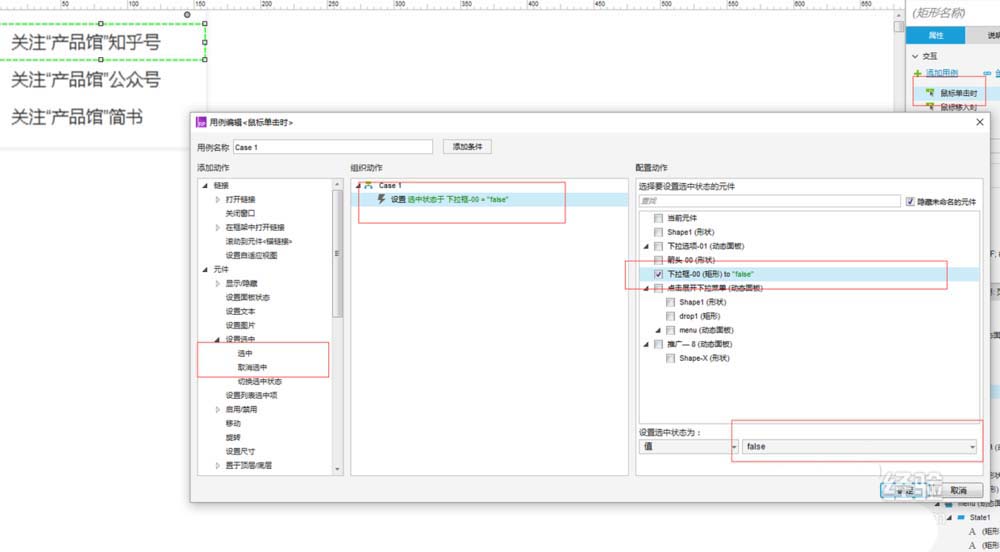Select the 选中 action
Viewport: 1000px width, 552px height.
(x=245, y=353)
